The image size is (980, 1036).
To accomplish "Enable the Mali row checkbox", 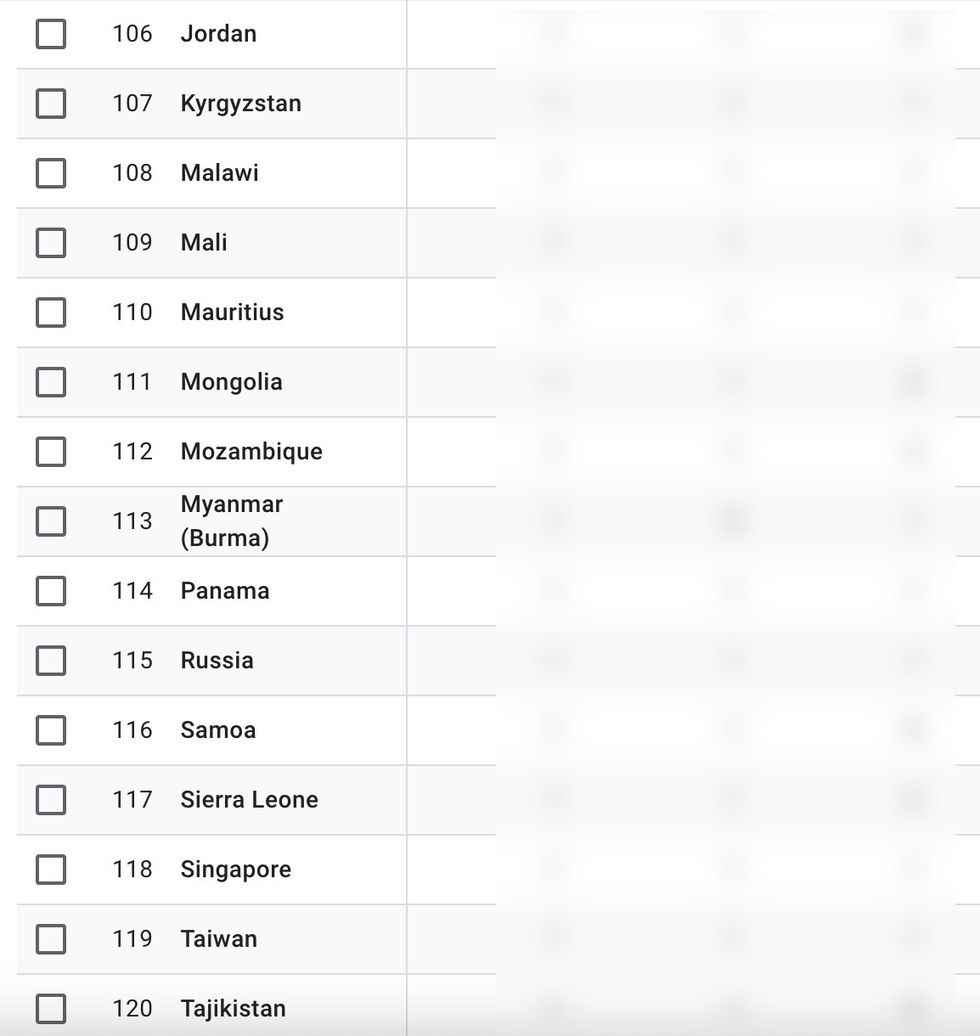I will (51, 243).
